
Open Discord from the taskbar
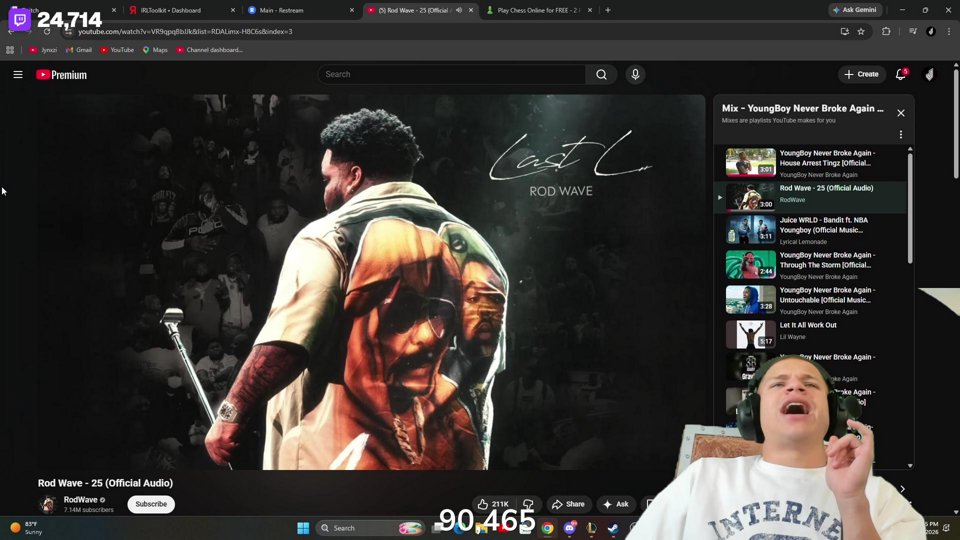(x=569, y=528)
